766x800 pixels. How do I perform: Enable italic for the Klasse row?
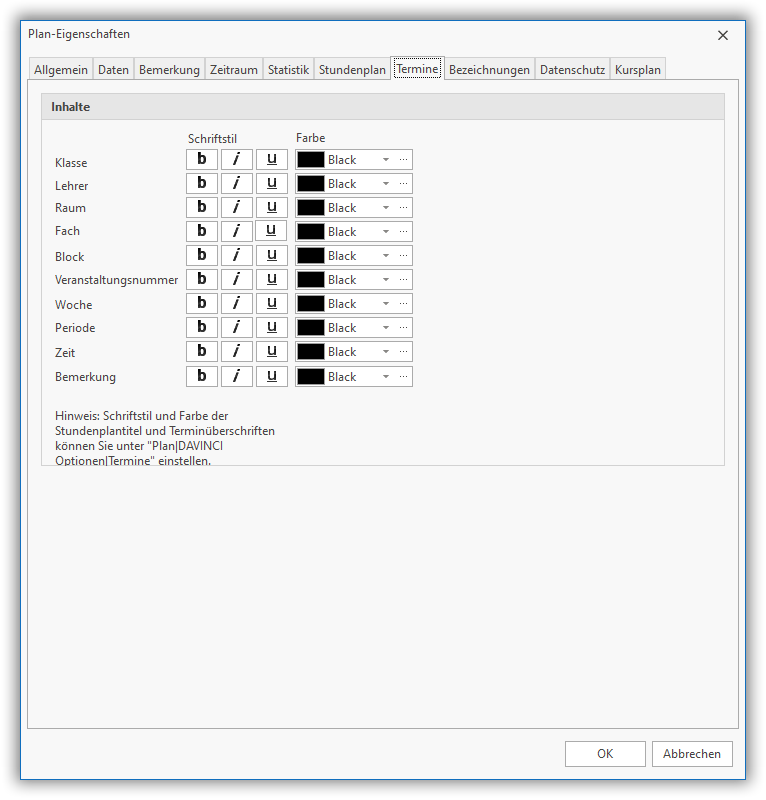click(236, 159)
